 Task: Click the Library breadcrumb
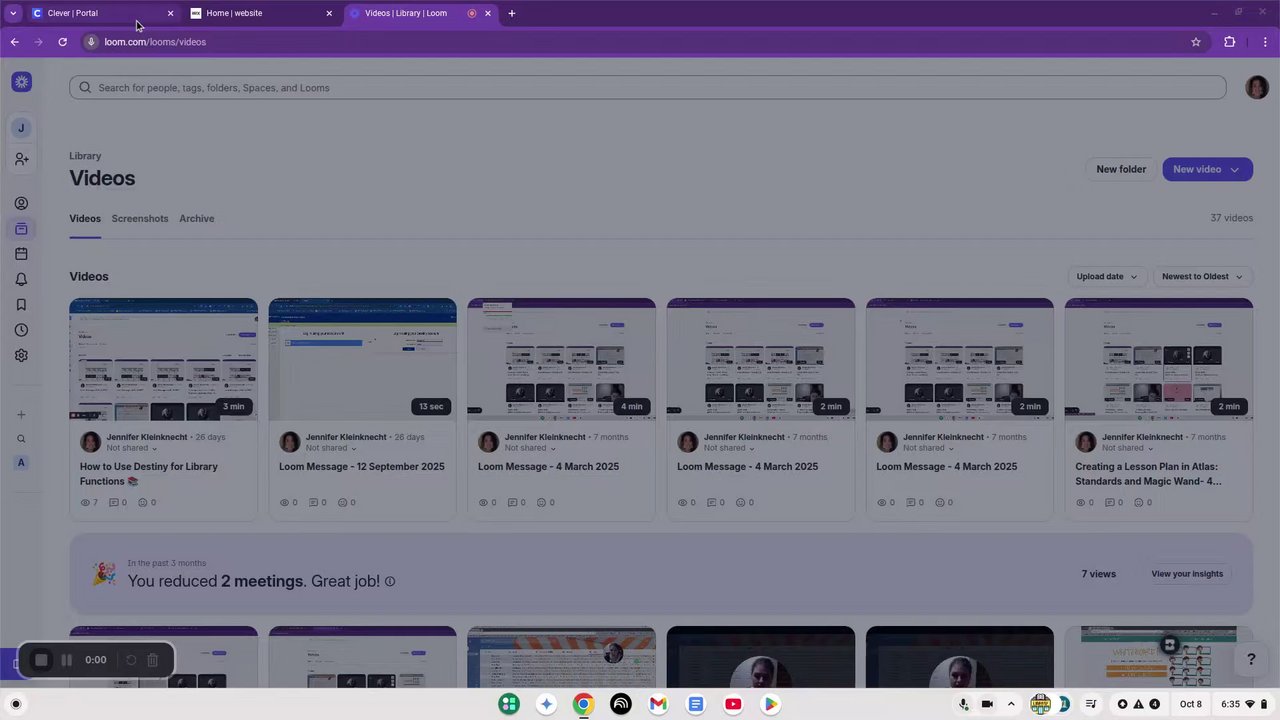tap(85, 156)
